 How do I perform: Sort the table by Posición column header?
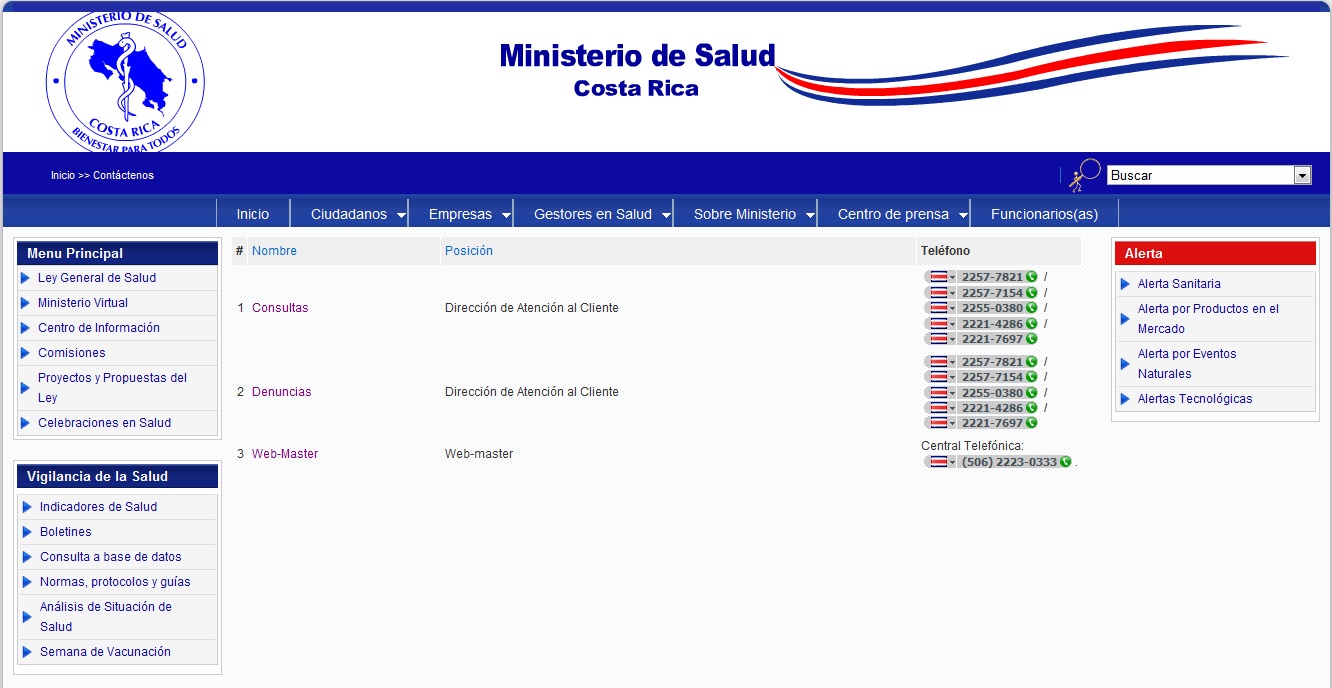[x=469, y=251]
